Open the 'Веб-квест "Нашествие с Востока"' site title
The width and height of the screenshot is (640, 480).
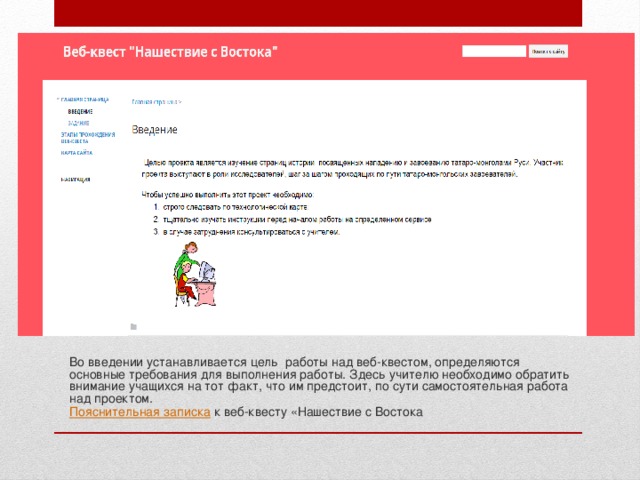[x=171, y=52]
